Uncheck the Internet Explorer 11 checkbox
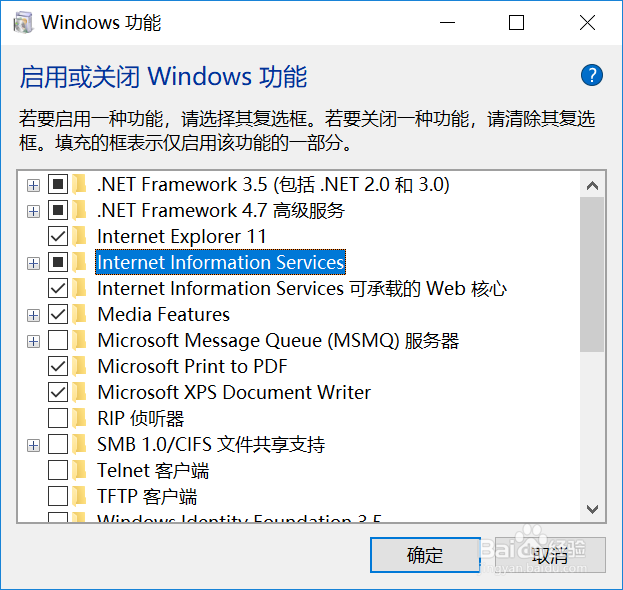 coord(58,236)
